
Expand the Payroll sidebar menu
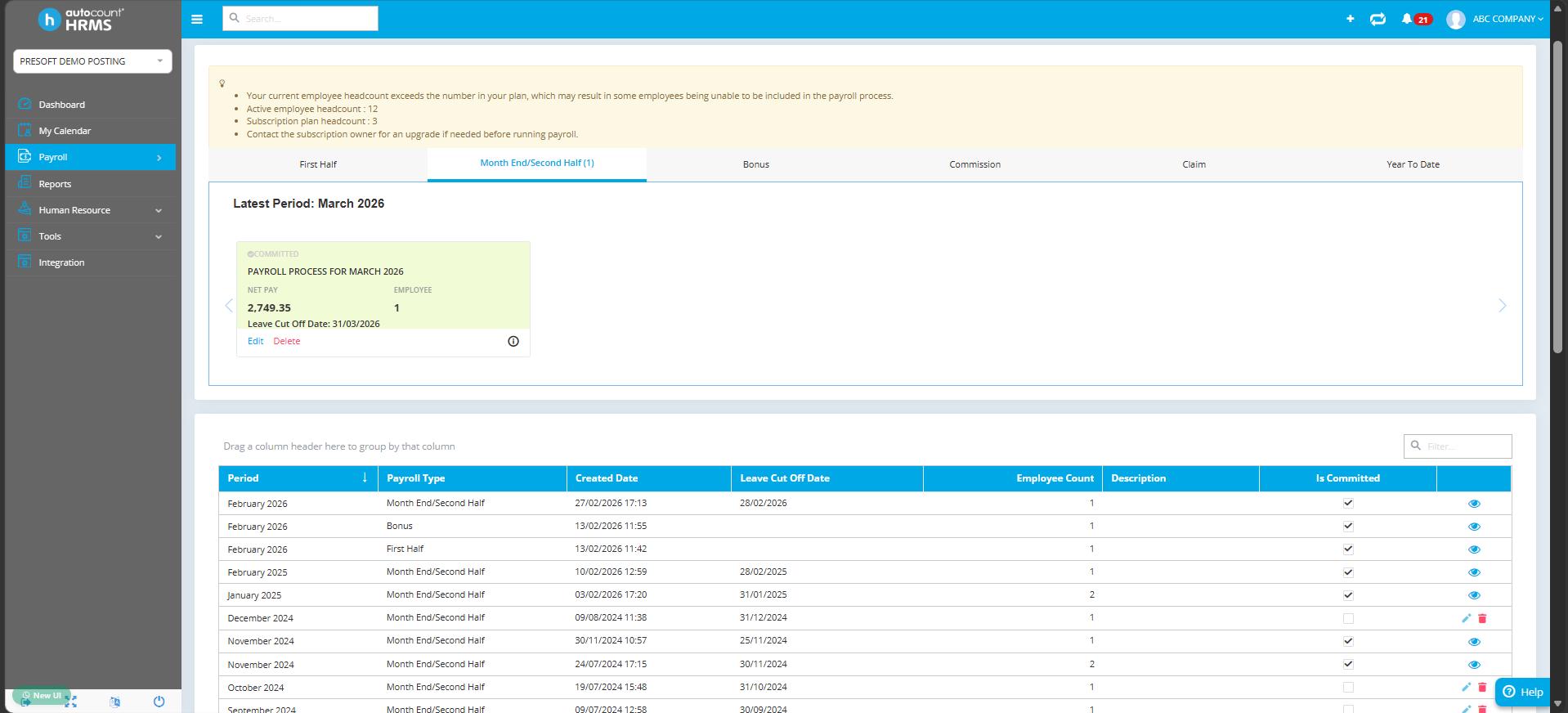(x=91, y=157)
